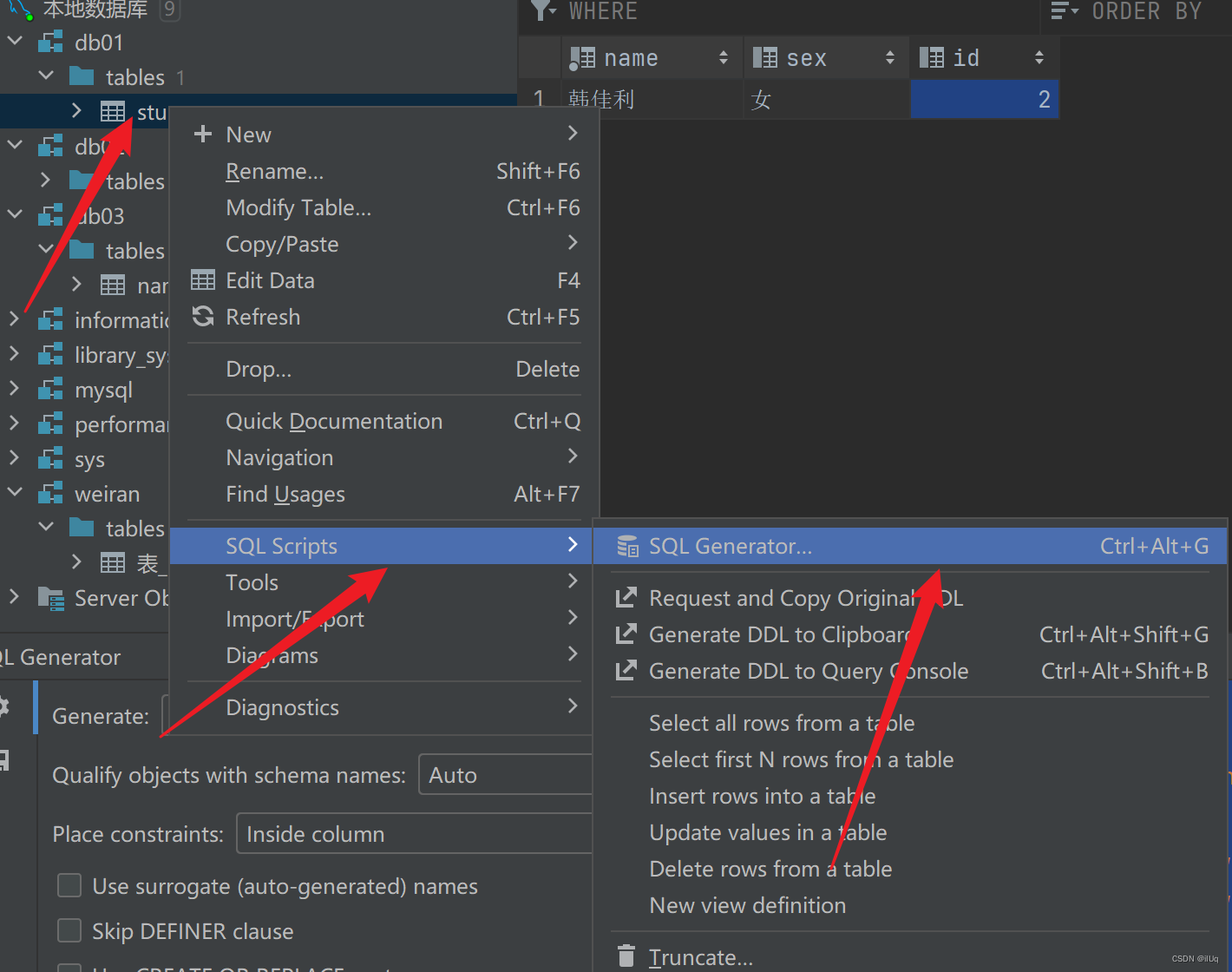Screen dimensions: 1232x972
Task: Click the sys schema icon
Action: tap(50, 458)
